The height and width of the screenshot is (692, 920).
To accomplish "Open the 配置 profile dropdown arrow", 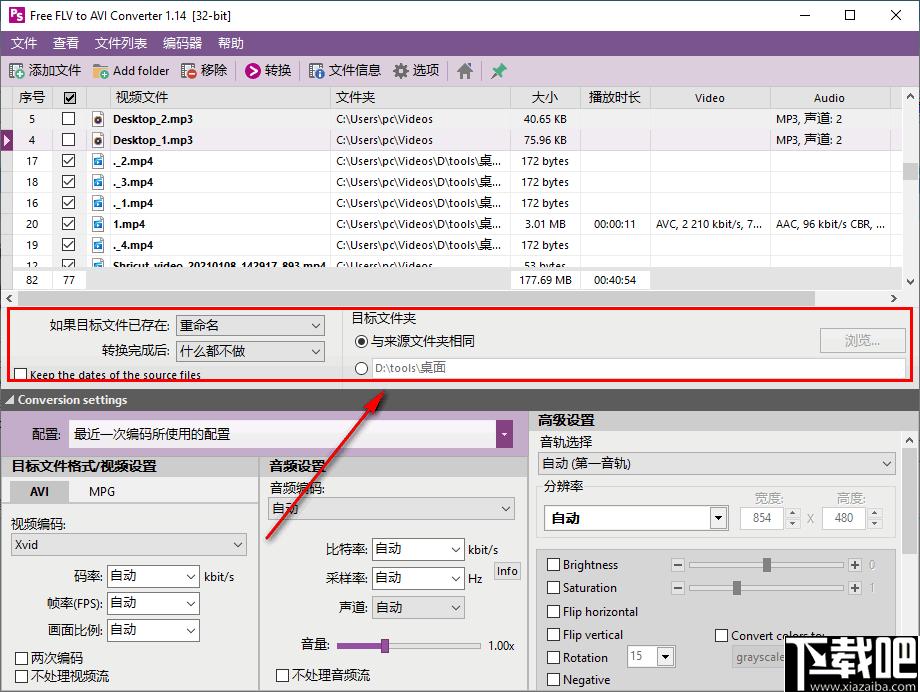I will [505, 434].
